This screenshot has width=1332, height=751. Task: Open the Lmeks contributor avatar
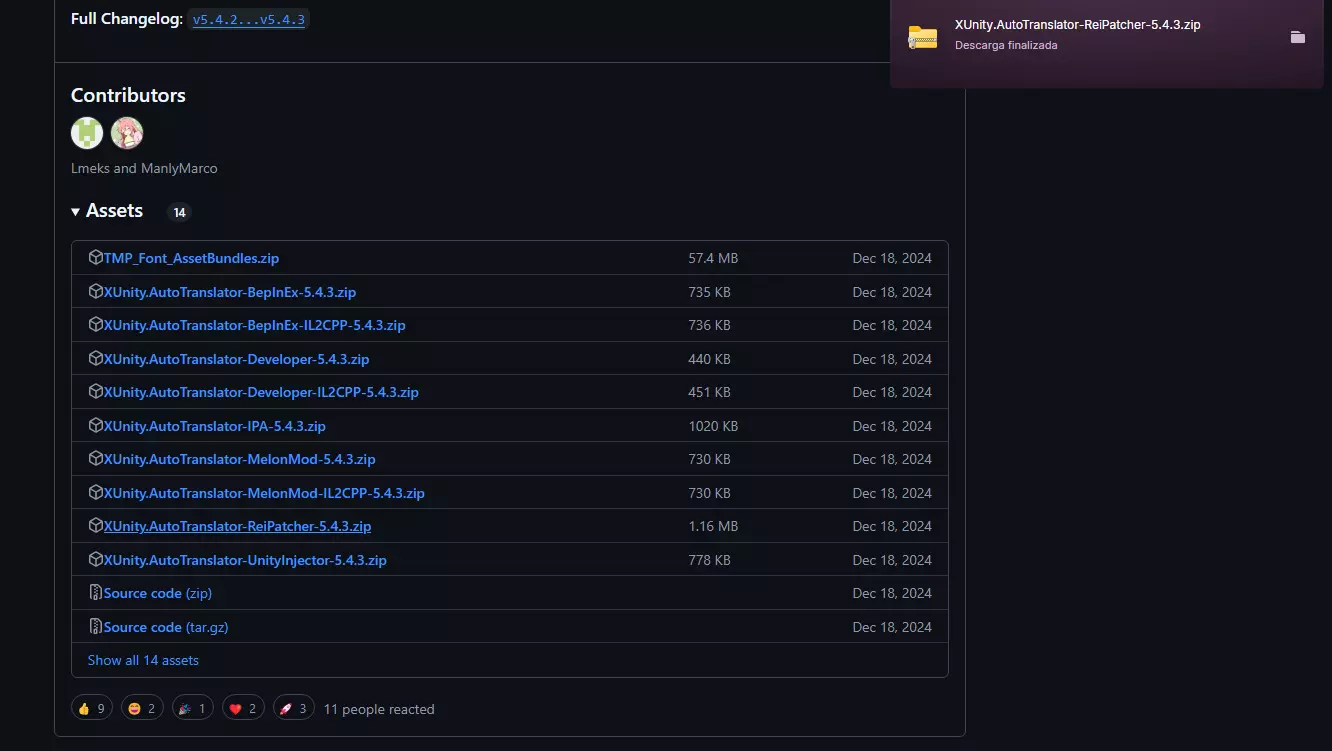click(x=87, y=133)
